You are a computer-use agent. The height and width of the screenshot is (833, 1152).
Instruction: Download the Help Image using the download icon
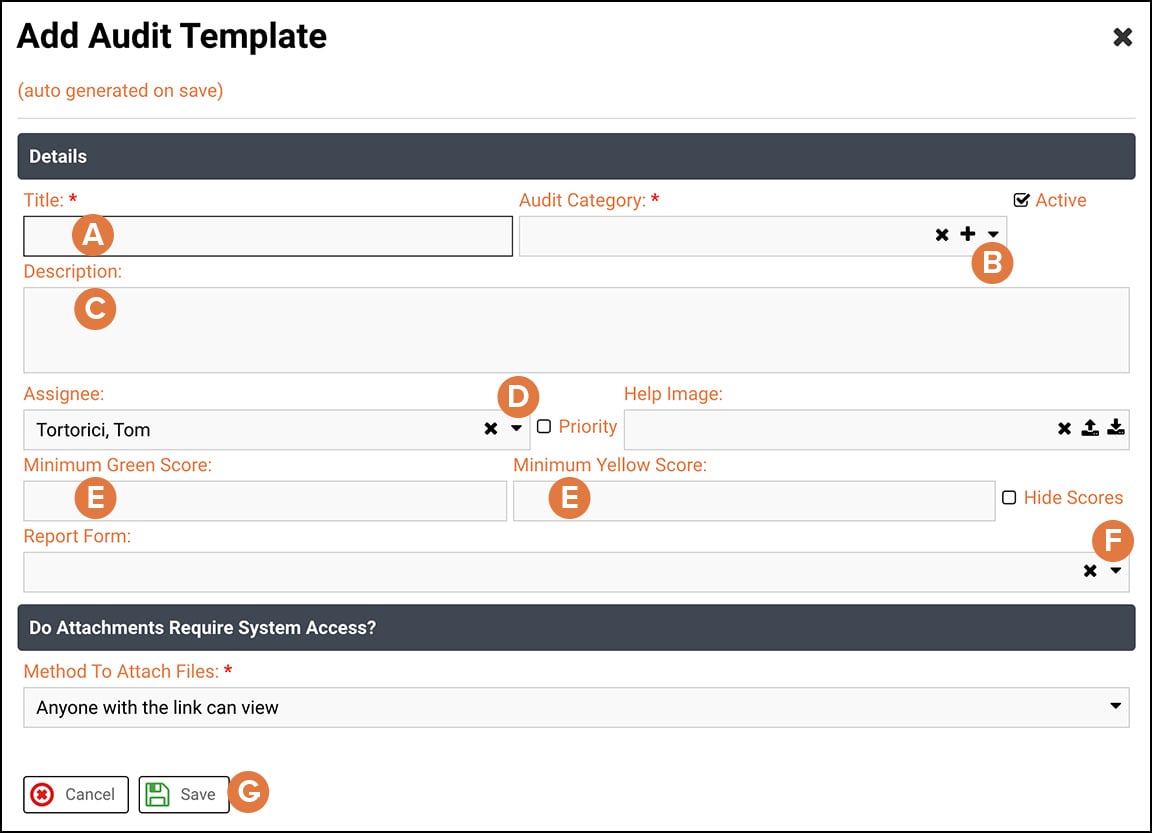tap(1115, 428)
